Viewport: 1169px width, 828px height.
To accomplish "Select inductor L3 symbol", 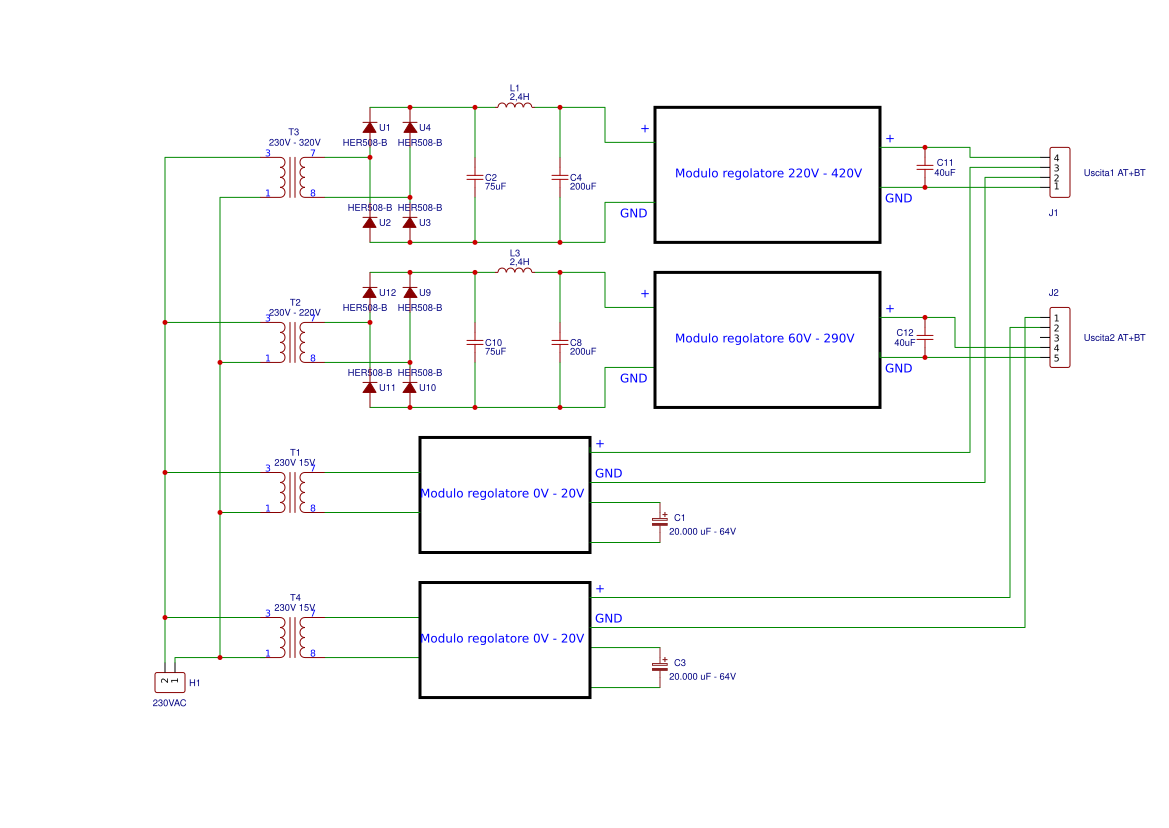I will coord(516,272).
